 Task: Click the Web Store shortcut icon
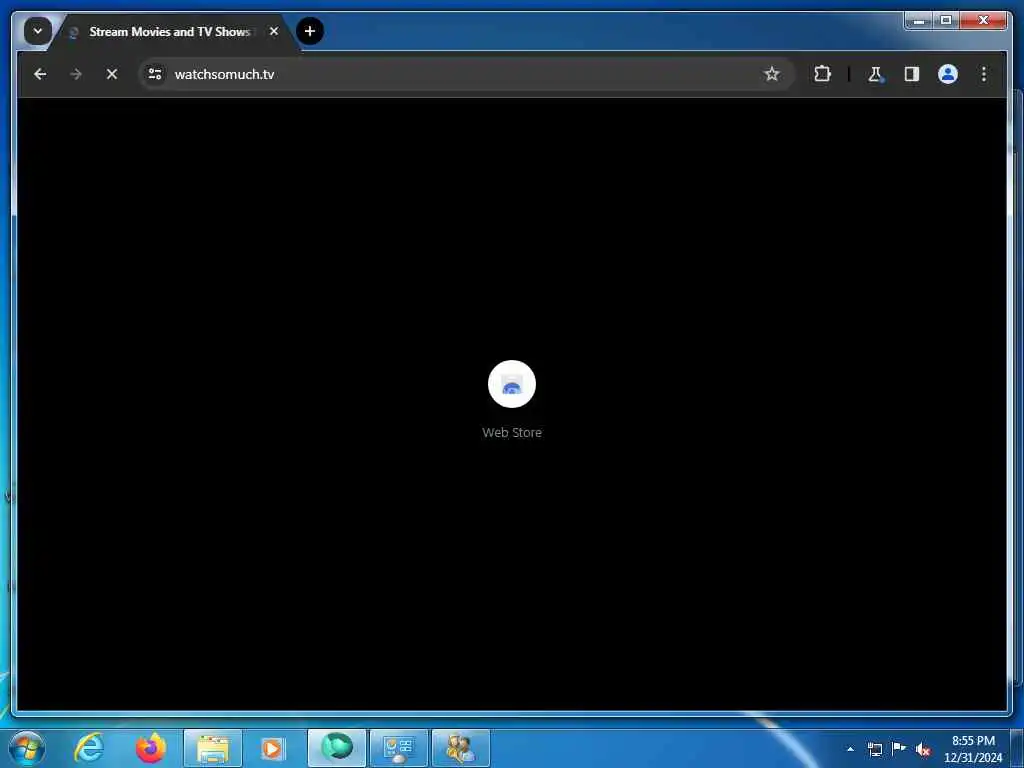coord(511,384)
